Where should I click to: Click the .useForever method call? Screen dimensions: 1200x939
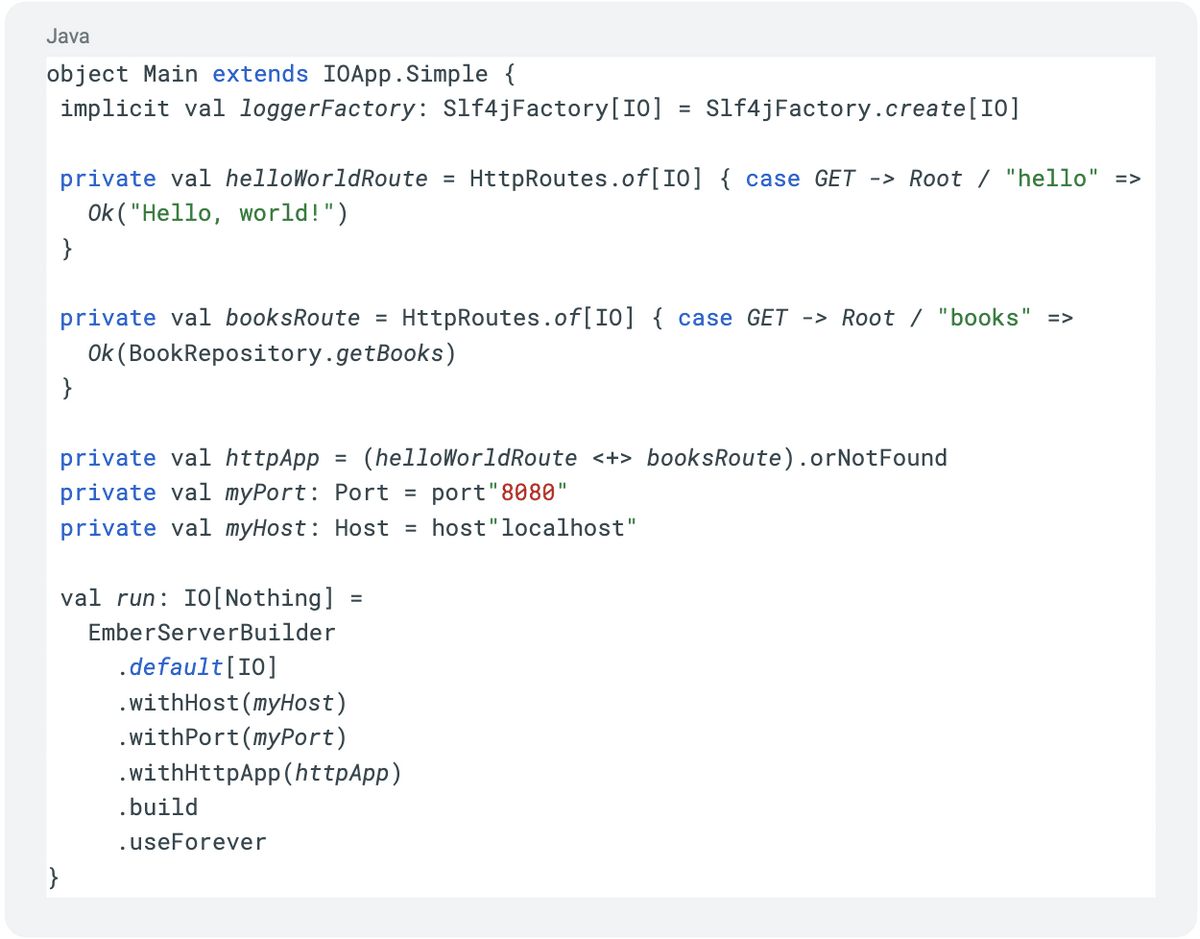194,841
